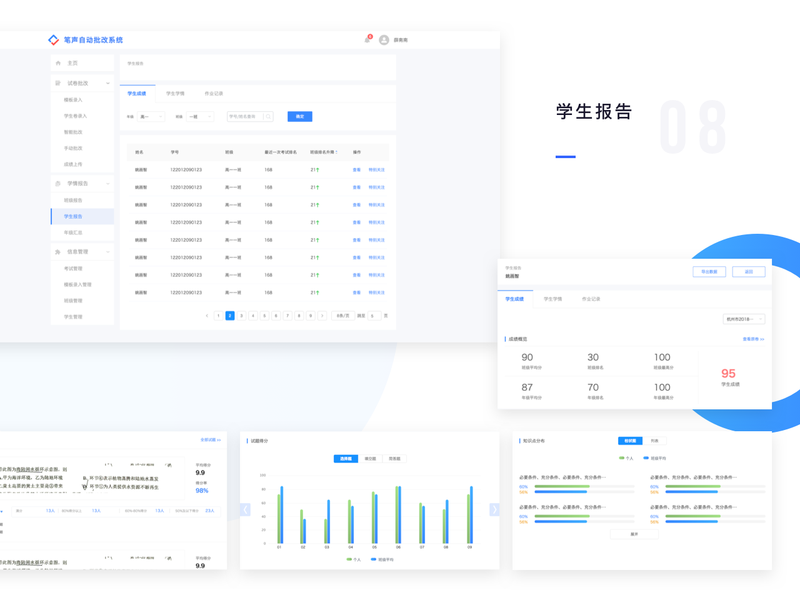800x600 pixels.
Task: Select 学生成绩 tab in report detail card
Action: [x=515, y=299]
